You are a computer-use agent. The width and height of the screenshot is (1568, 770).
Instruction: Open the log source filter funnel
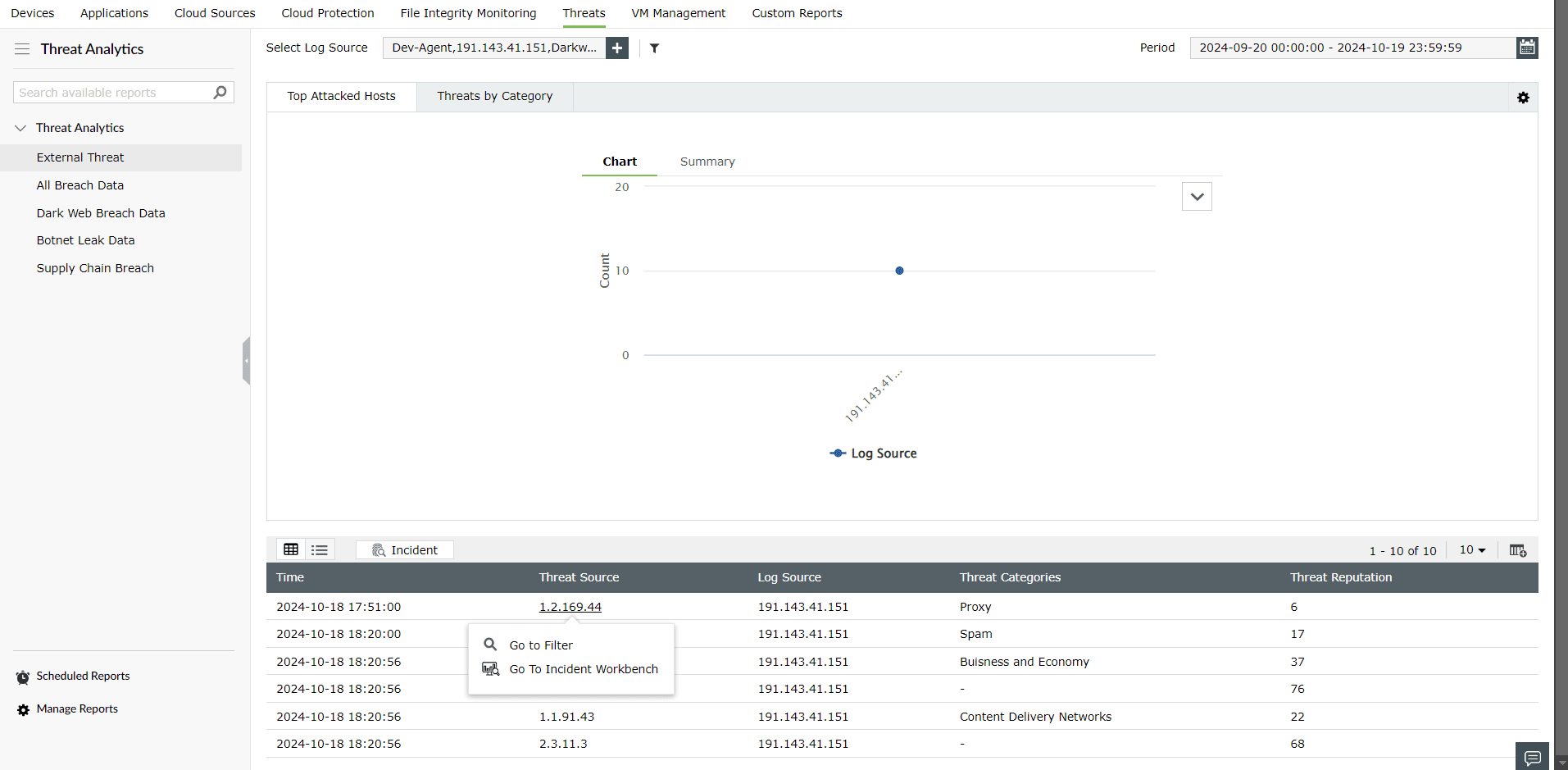click(655, 48)
